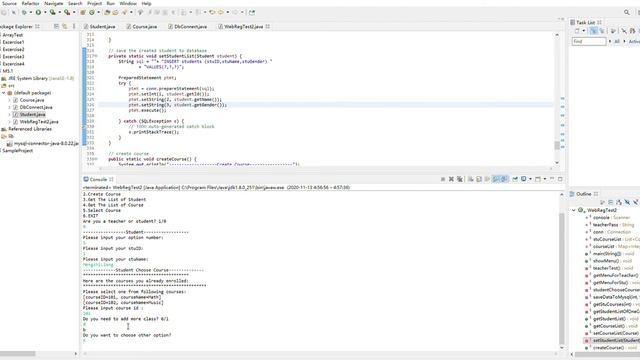Click Collapse All in Package Explorer

[56, 26]
